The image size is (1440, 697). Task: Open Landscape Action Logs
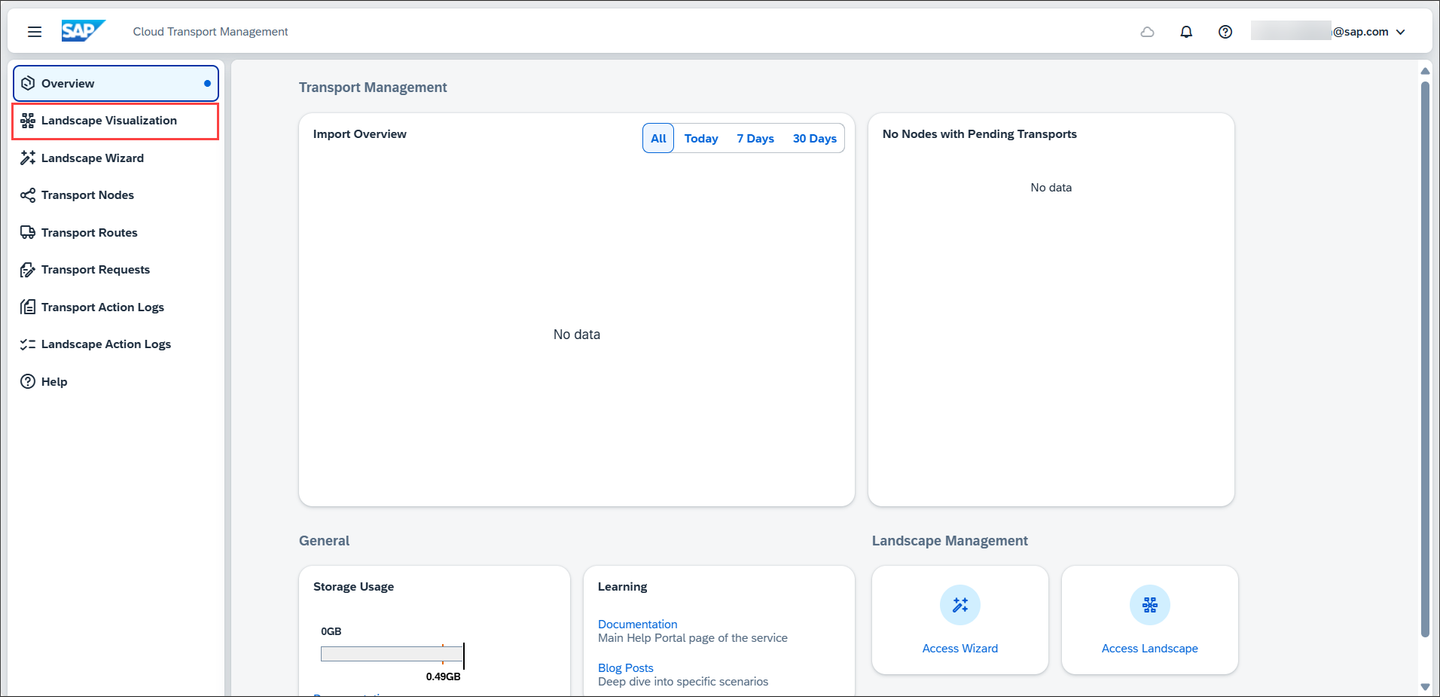[x=116, y=344]
